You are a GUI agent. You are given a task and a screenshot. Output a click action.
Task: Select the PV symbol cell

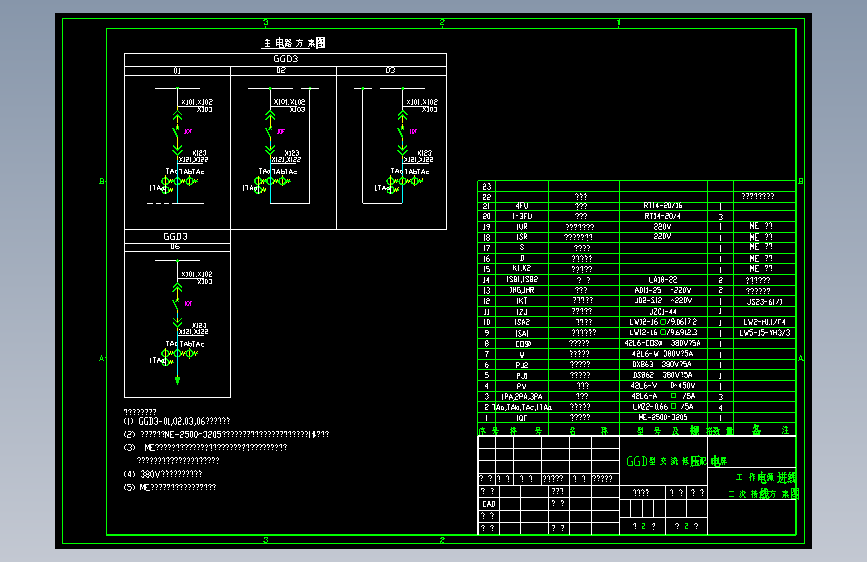pyautogui.click(x=521, y=386)
